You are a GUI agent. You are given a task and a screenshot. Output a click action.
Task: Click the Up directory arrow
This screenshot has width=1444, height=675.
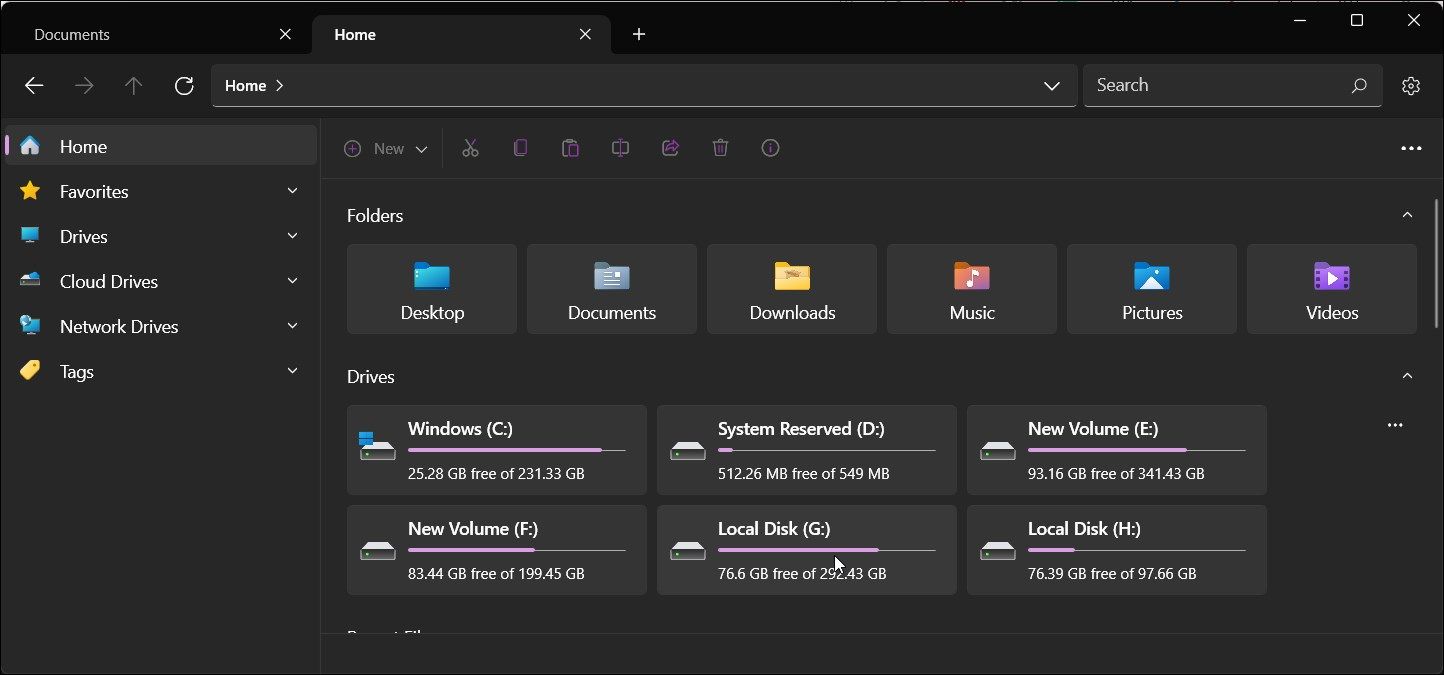pyautogui.click(x=133, y=86)
